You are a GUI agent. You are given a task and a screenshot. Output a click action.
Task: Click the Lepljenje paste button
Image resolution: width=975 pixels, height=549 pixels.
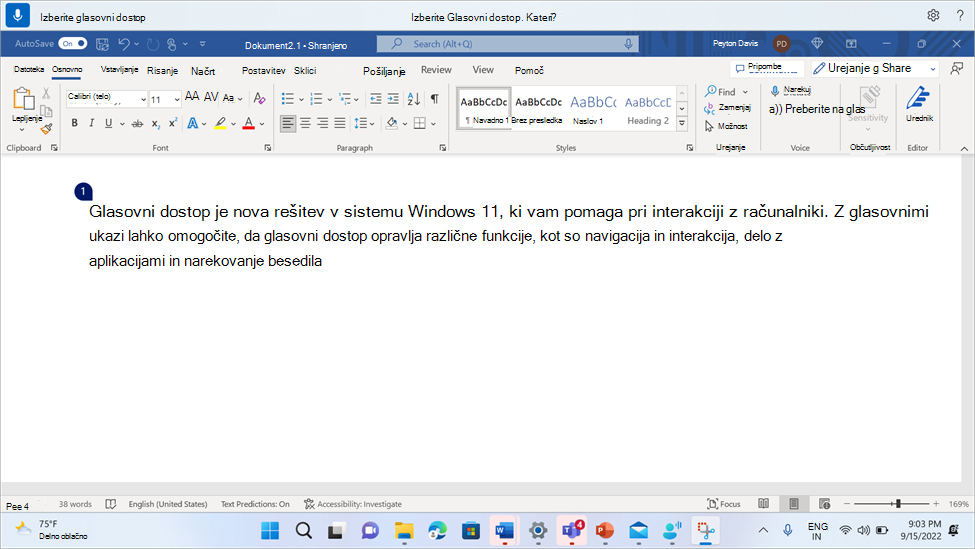(24, 107)
